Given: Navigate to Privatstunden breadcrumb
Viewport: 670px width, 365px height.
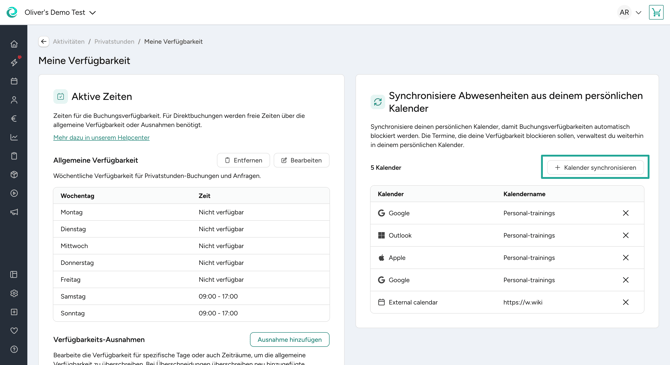Looking at the screenshot, I should (x=114, y=41).
